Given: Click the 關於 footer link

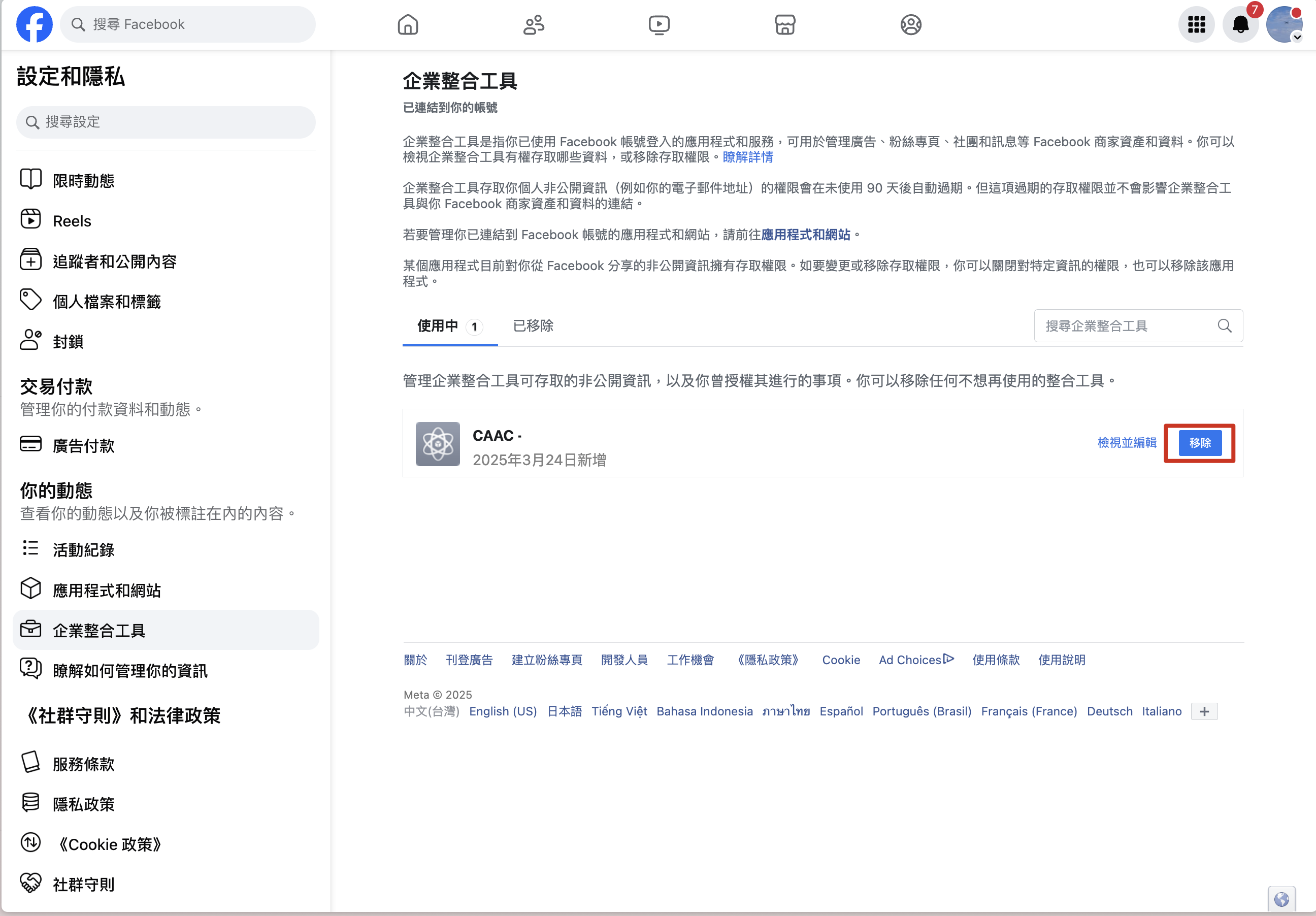Looking at the screenshot, I should (x=415, y=660).
